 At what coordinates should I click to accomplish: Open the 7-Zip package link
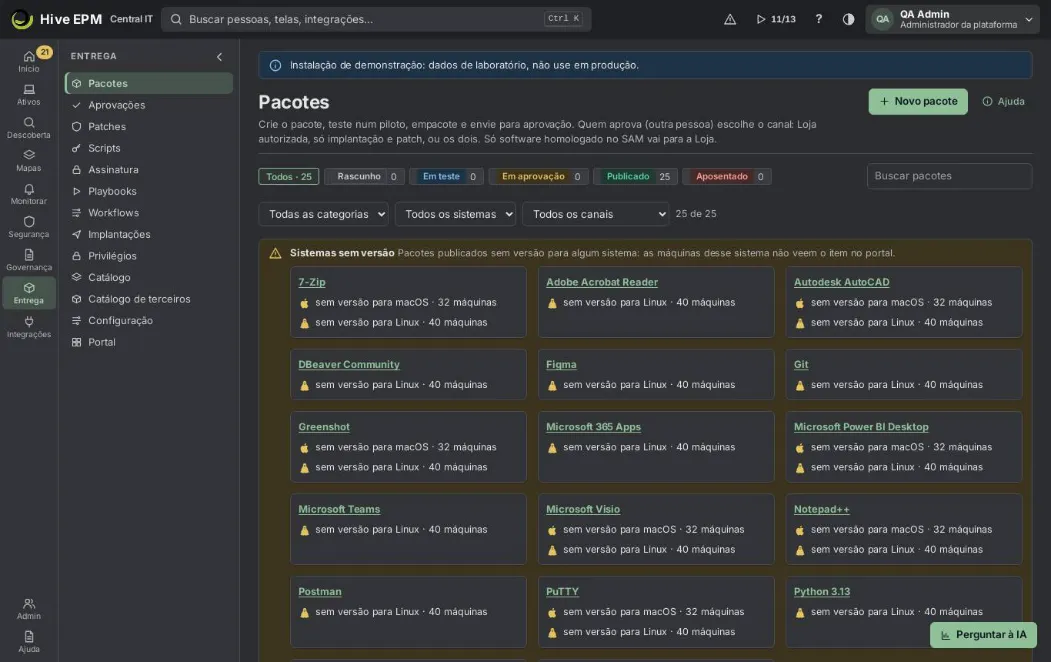(x=312, y=282)
